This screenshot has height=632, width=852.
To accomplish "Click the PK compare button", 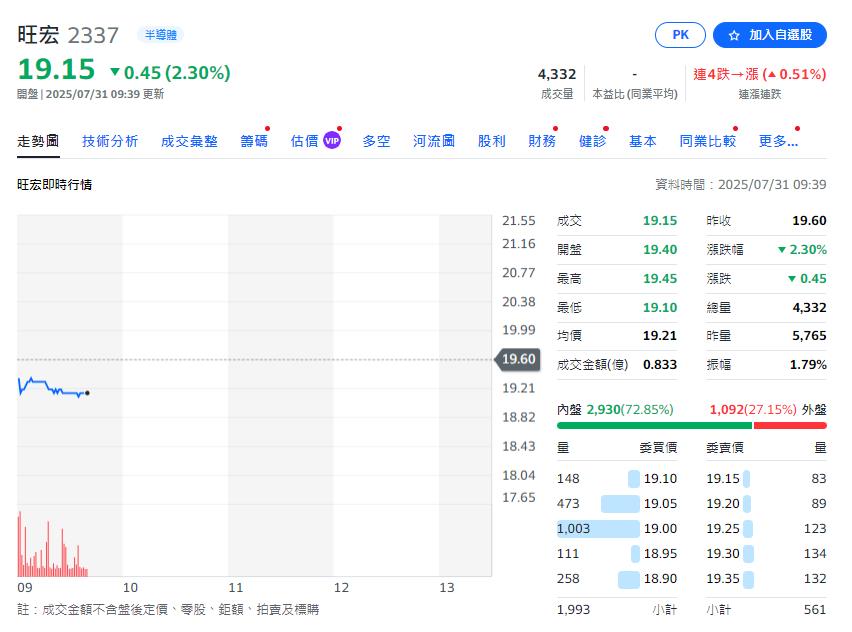I will (680, 35).
